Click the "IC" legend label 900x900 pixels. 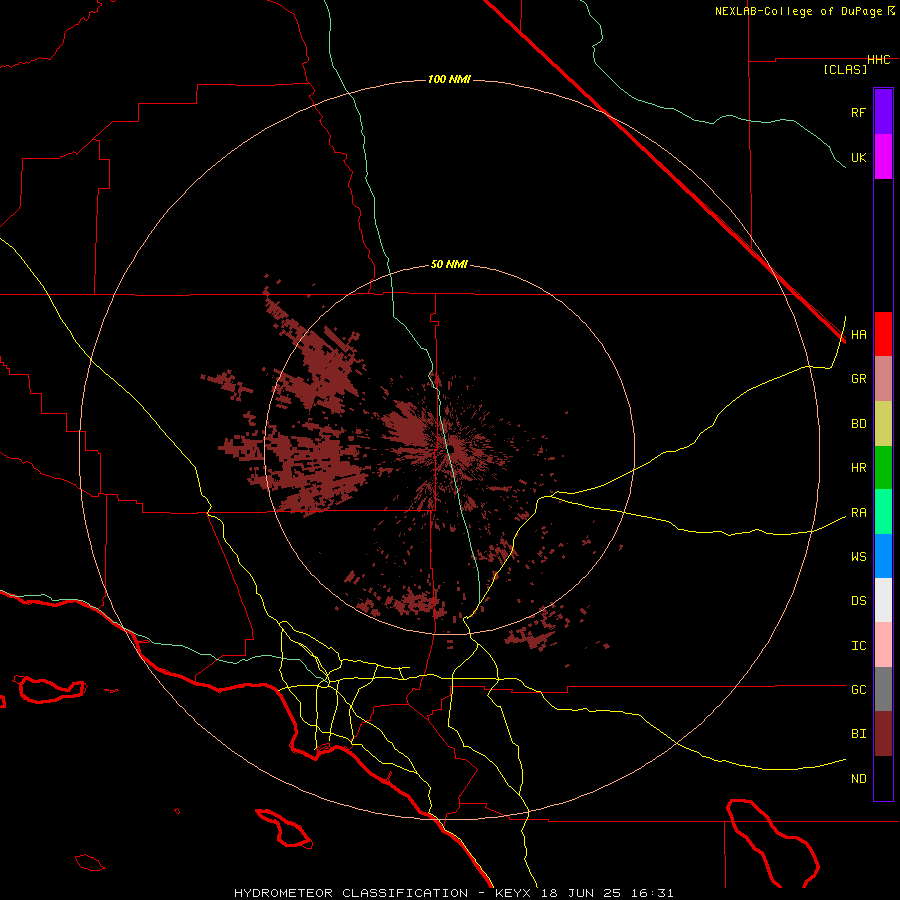point(858,646)
